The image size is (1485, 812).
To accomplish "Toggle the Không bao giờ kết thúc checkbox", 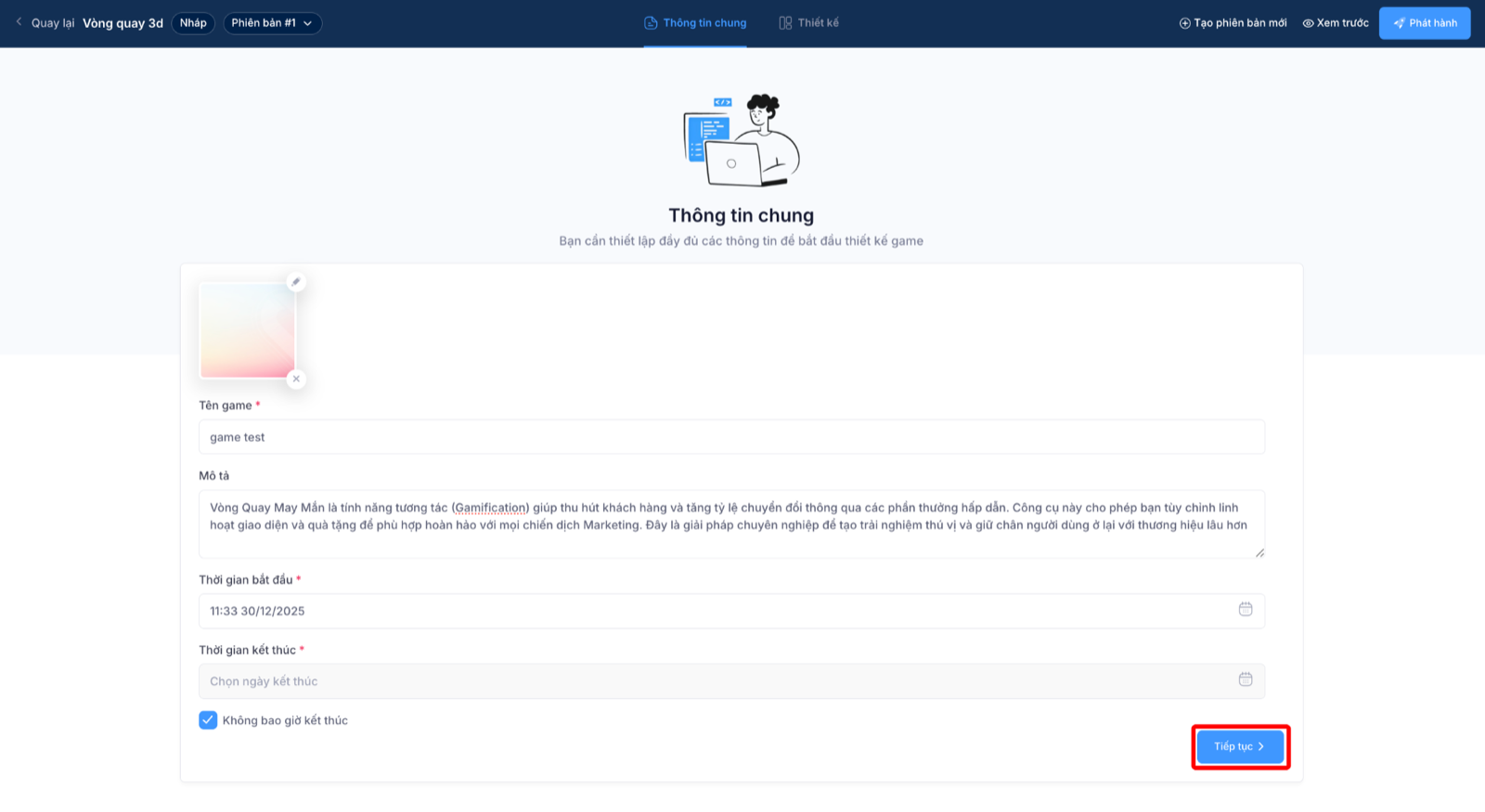I will (x=208, y=720).
